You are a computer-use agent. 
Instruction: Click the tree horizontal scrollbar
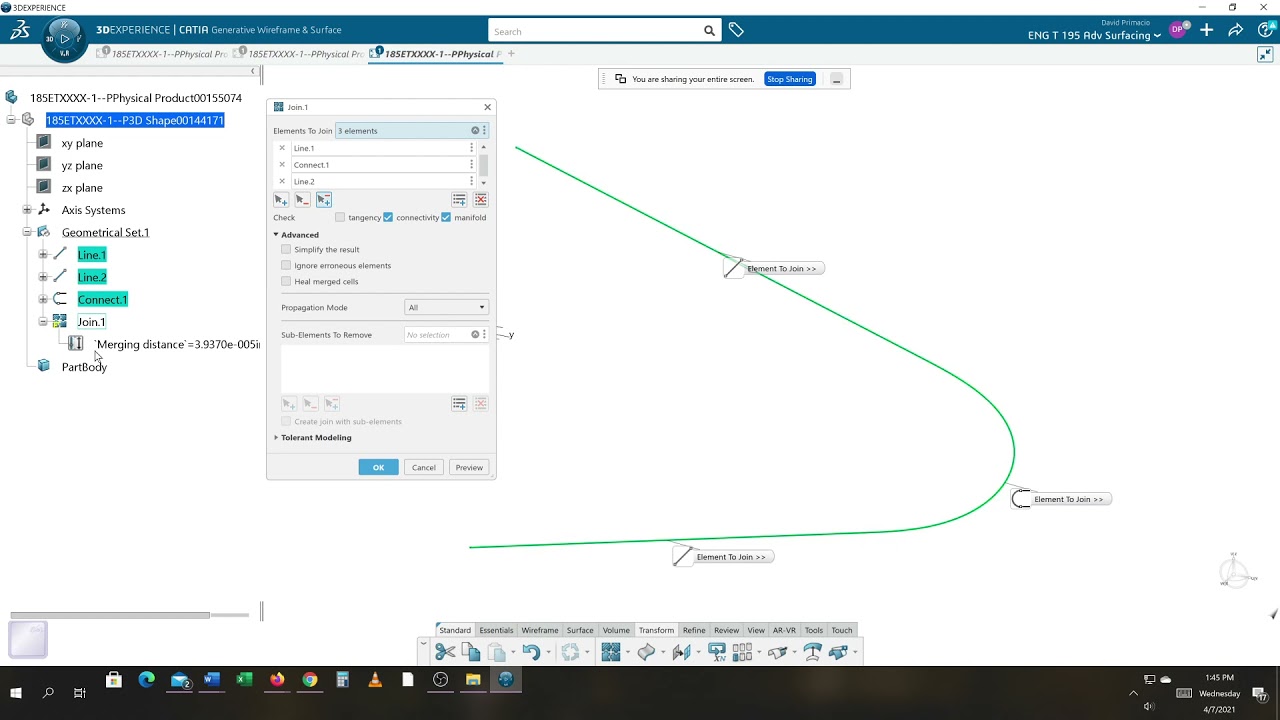[110, 615]
